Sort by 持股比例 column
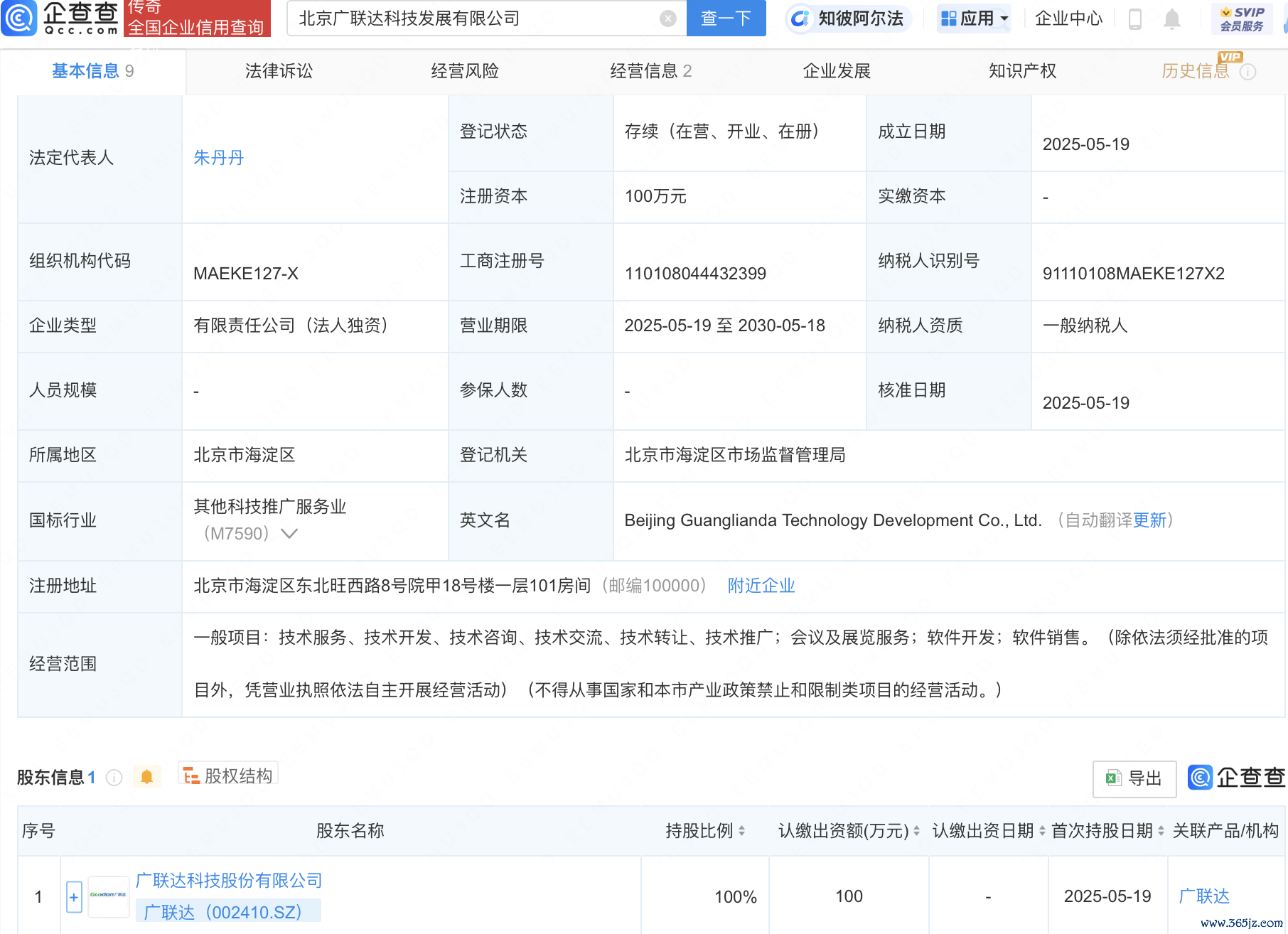Screen dimensions: 1288x934 click(741, 830)
